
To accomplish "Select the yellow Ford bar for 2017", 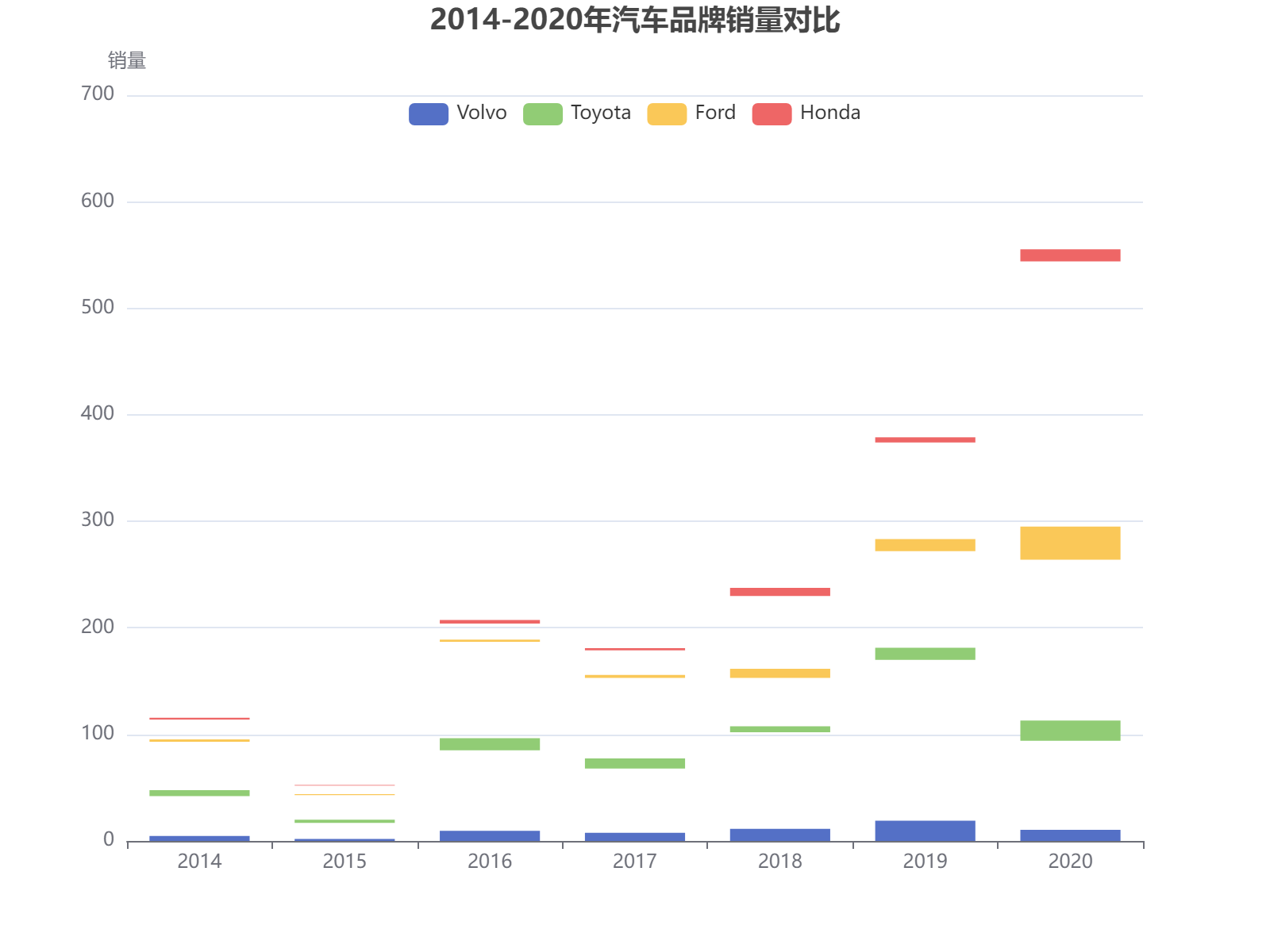I will pyautogui.click(x=635, y=677).
